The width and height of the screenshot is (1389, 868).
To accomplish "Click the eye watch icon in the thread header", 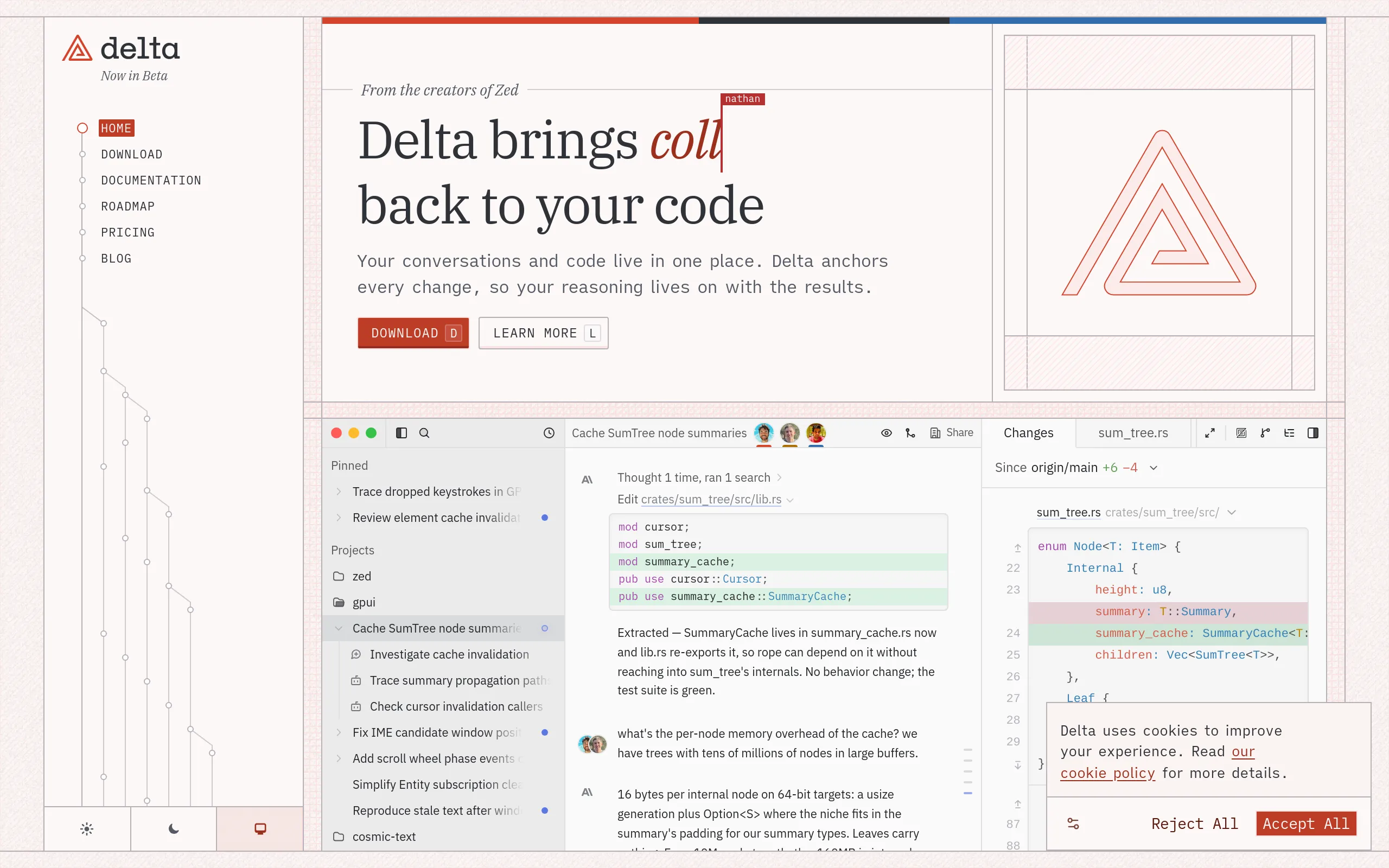I will tap(886, 433).
